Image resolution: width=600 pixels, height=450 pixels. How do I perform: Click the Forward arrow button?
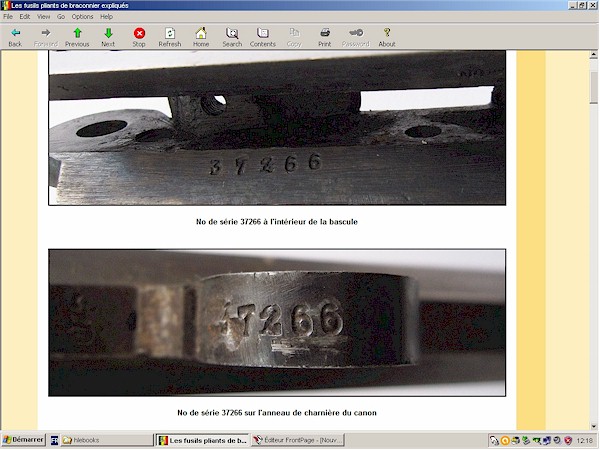pyautogui.click(x=46, y=37)
